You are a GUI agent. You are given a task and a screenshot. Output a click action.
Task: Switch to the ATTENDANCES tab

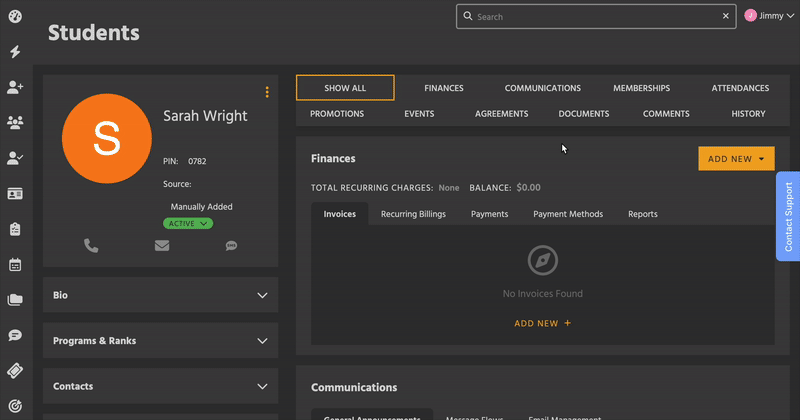[x=740, y=88]
